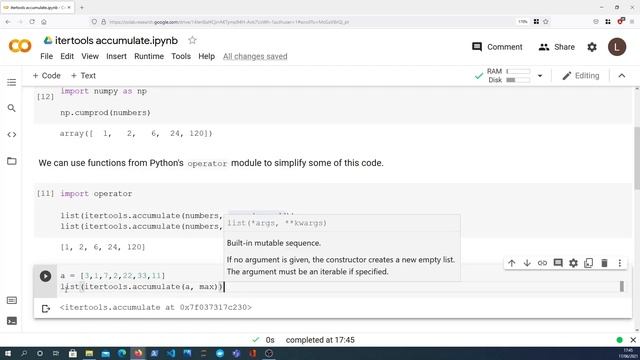Image resolution: width=640 pixels, height=360 pixels.
Task: Open a new browser tab
Action: point(82,7)
